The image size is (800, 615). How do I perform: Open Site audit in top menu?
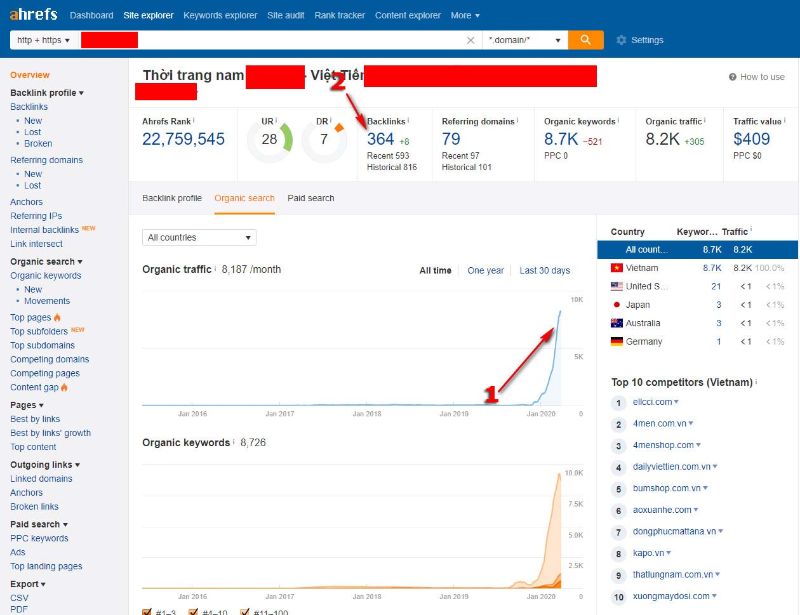285,15
